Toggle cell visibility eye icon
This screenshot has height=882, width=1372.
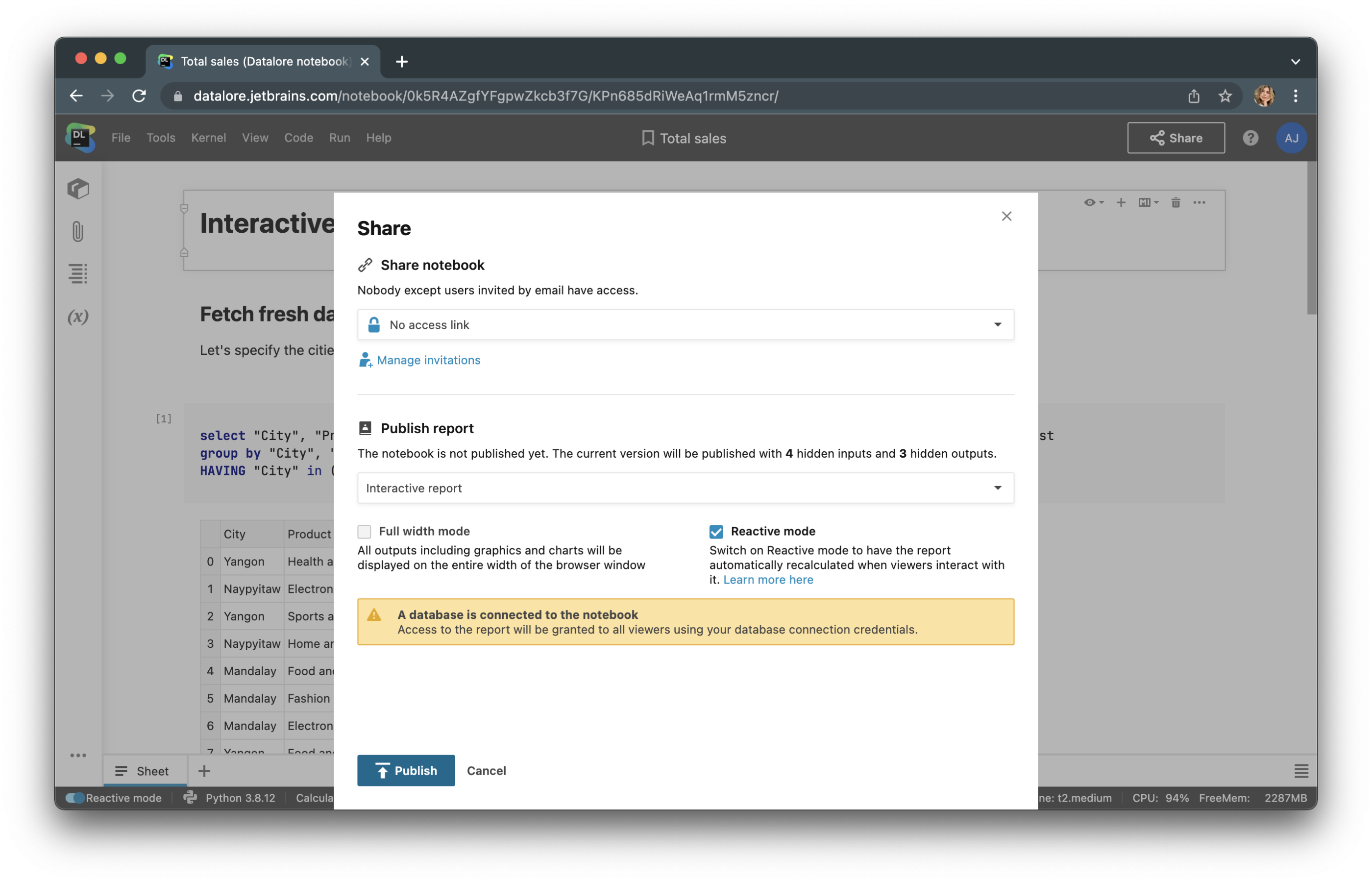point(1093,203)
